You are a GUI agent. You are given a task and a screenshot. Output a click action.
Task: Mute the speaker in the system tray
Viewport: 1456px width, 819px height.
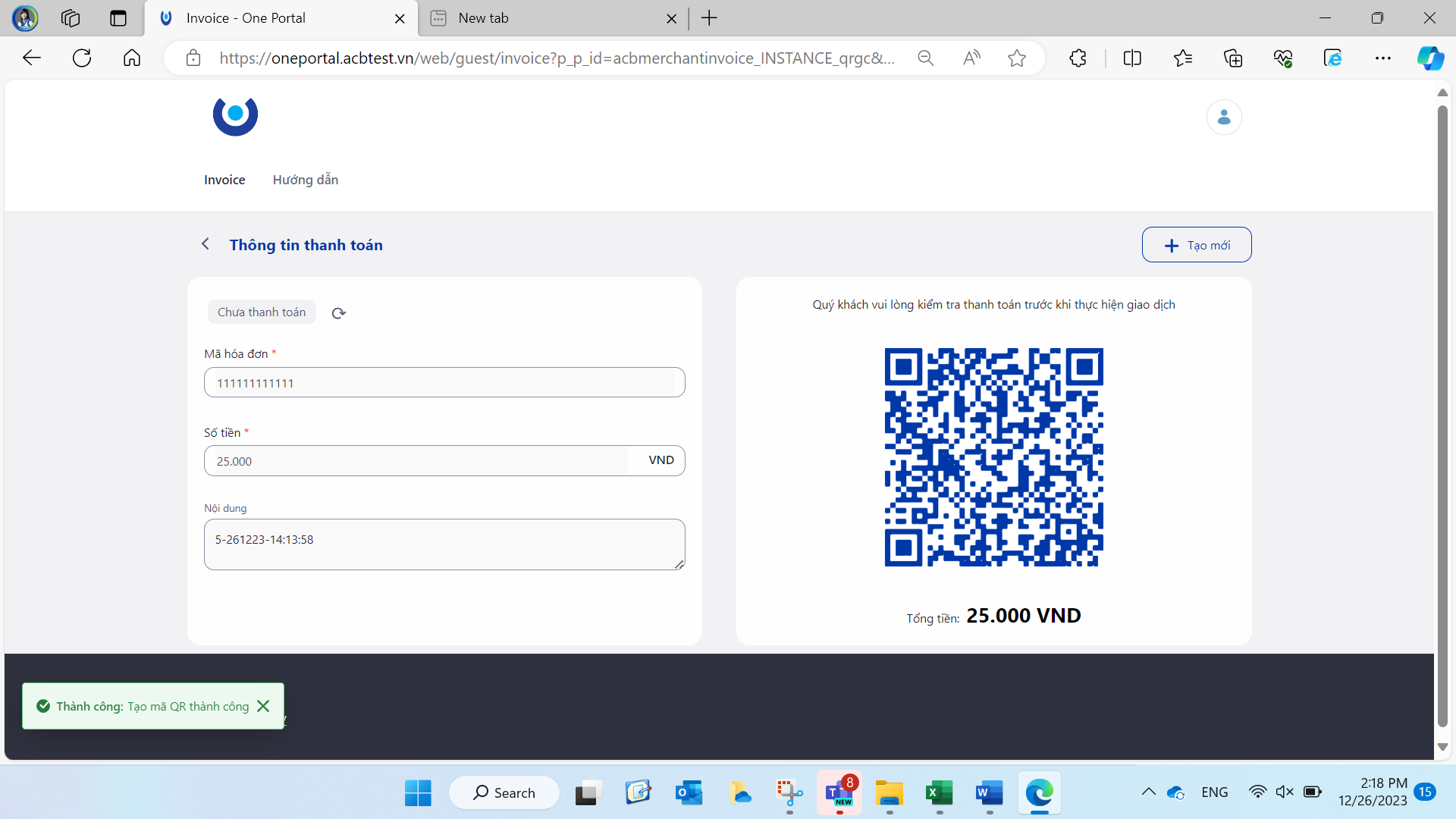click(1285, 792)
